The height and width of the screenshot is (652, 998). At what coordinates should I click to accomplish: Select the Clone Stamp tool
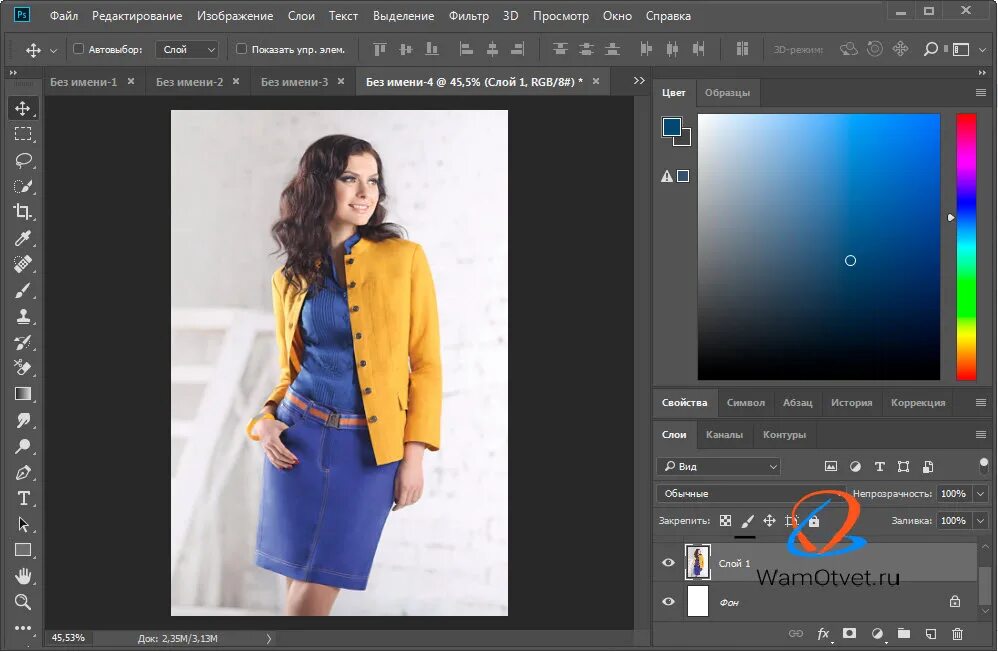(23, 316)
